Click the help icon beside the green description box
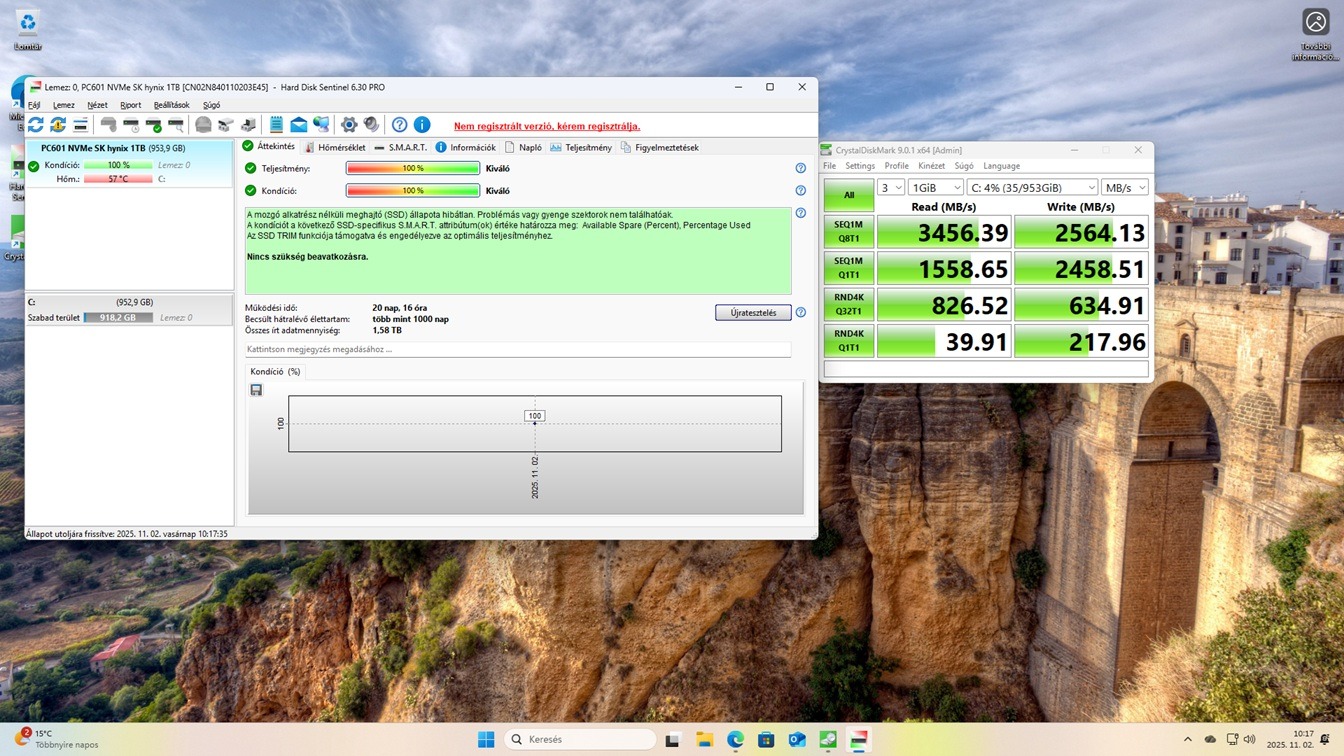Viewport: 1344px width, 756px height. (x=800, y=213)
